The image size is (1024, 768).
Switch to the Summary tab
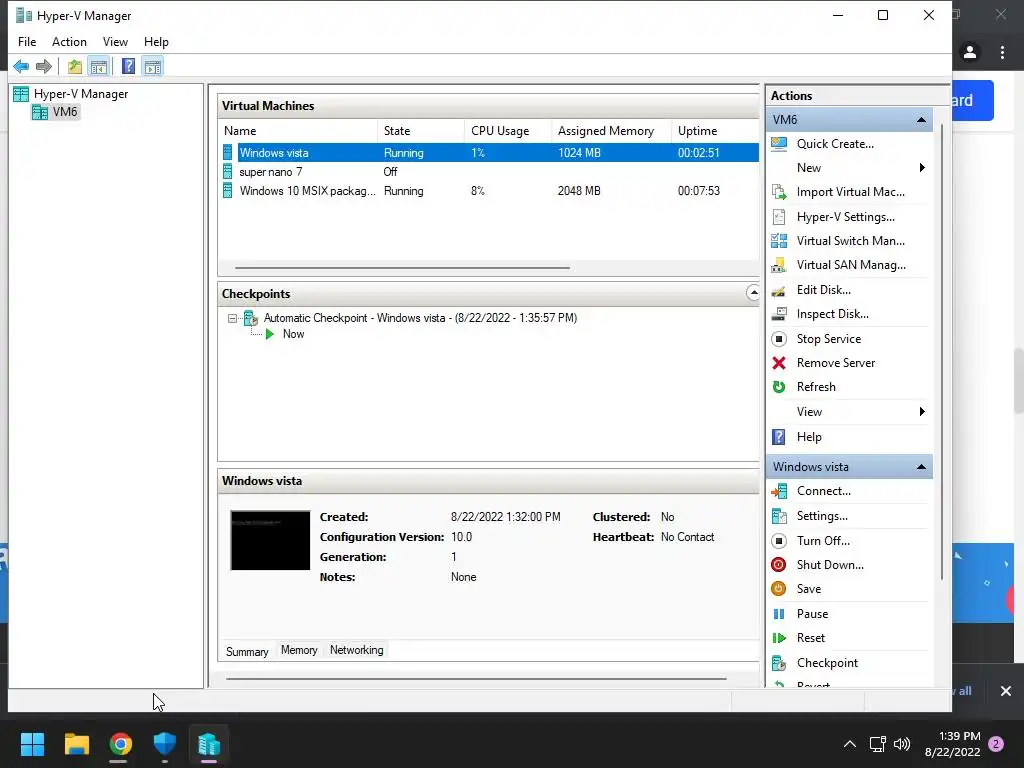247,651
